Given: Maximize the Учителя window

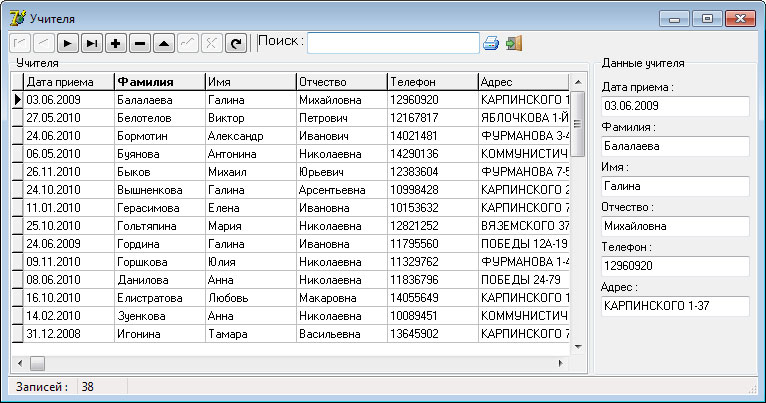Looking at the screenshot, I should (x=707, y=18).
